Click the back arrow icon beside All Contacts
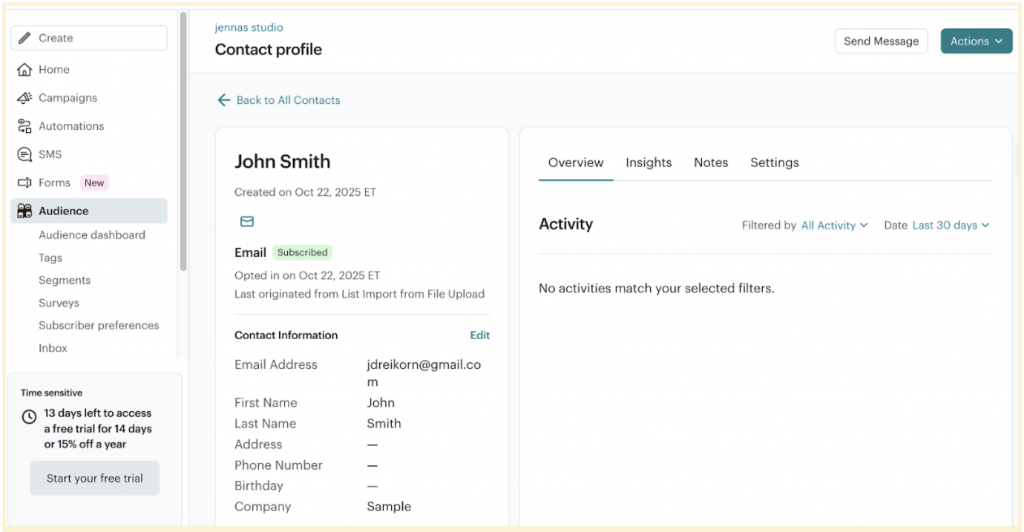This screenshot has width=1024, height=532. coord(224,100)
